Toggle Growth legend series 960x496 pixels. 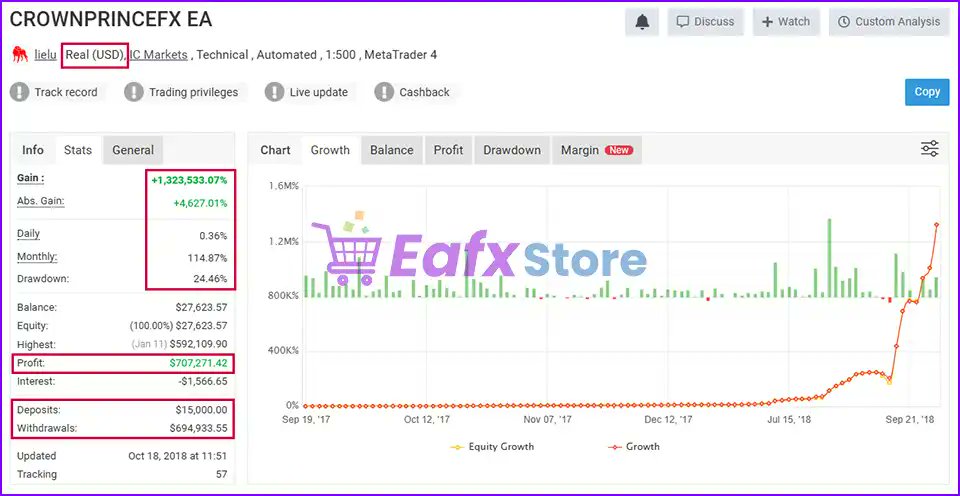pyautogui.click(x=634, y=447)
